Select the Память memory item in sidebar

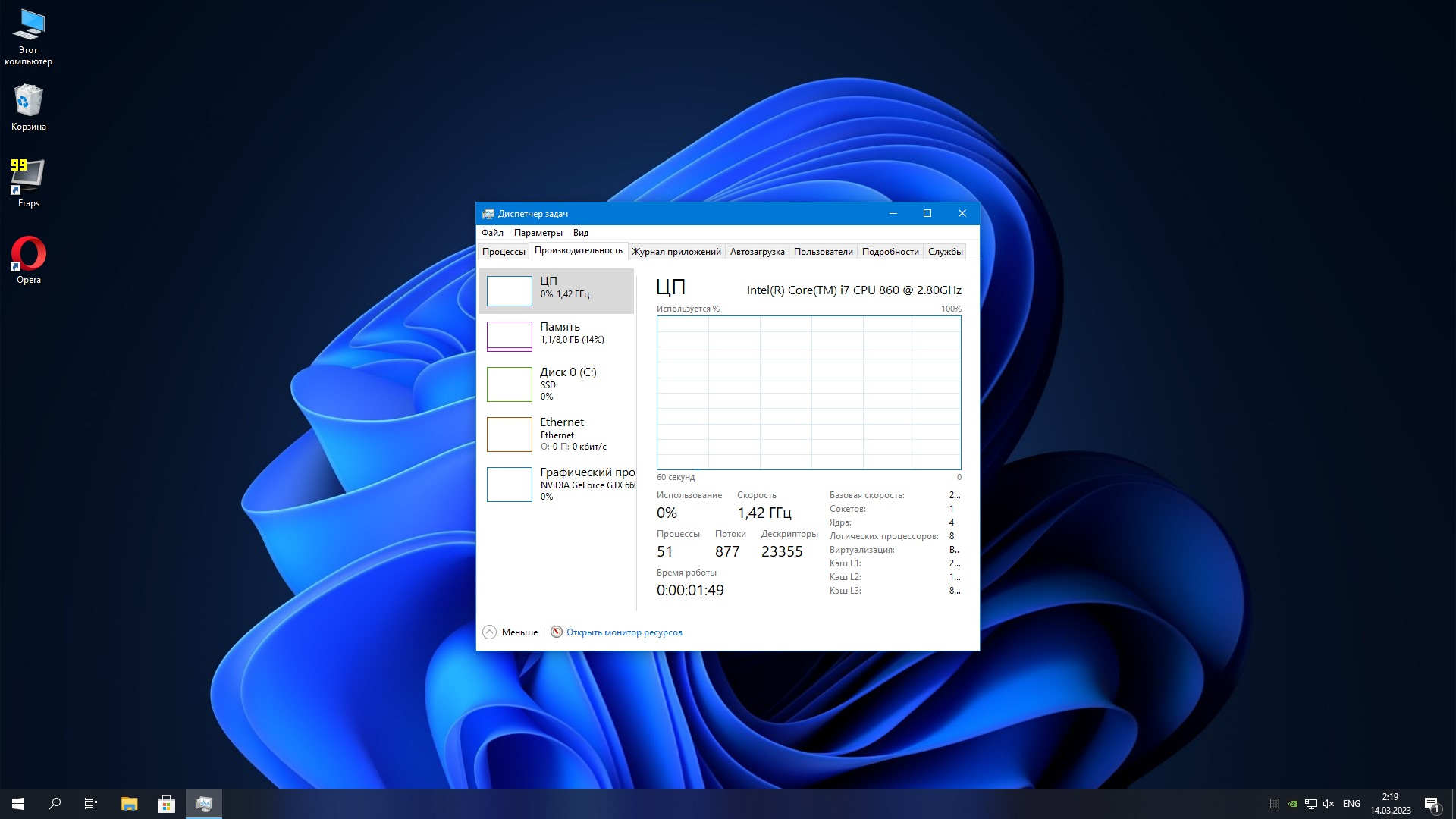[x=559, y=334]
